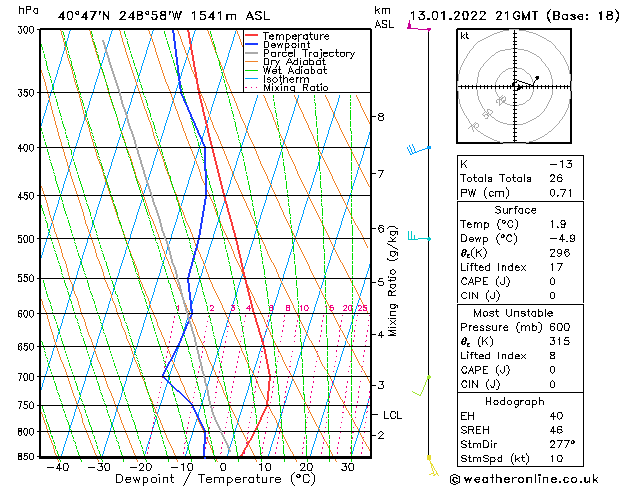Click the green wind barb at 700 hPa
The width and height of the screenshot is (629, 486).
[x=422, y=385]
